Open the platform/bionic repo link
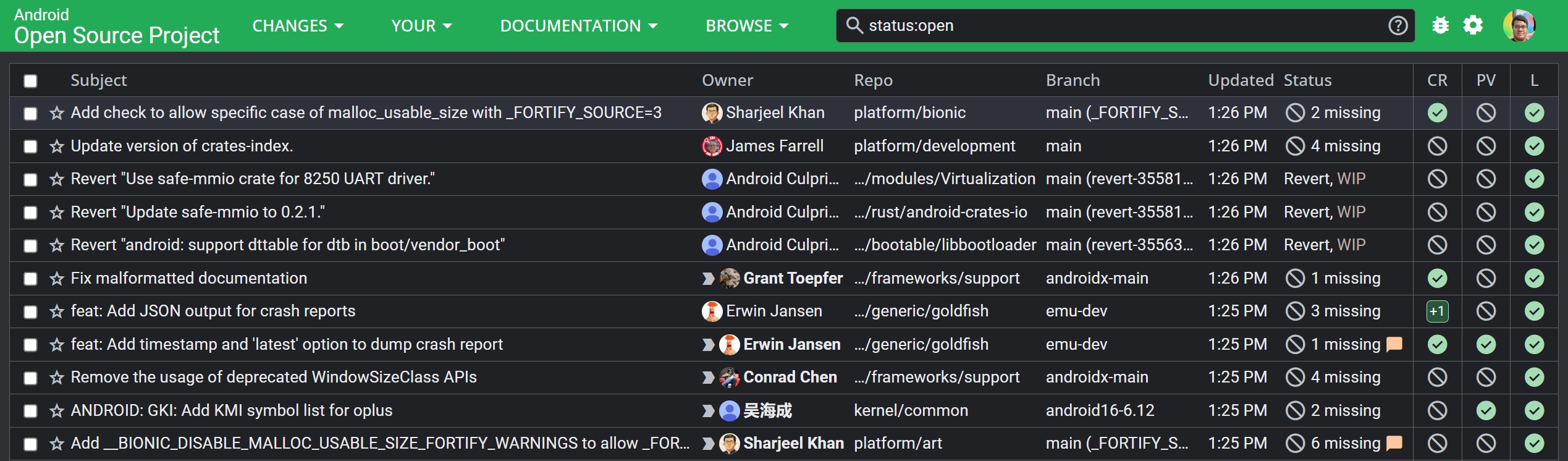Viewport: 1568px width, 461px height. pyautogui.click(x=909, y=113)
